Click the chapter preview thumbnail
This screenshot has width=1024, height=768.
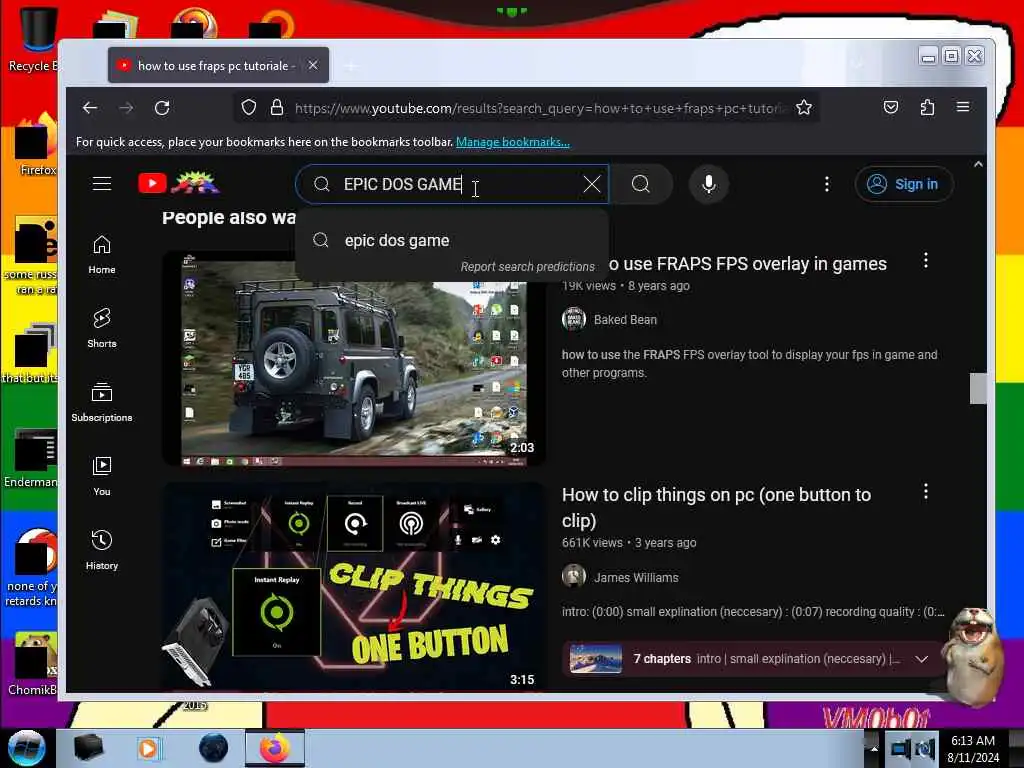pyautogui.click(x=596, y=659)
